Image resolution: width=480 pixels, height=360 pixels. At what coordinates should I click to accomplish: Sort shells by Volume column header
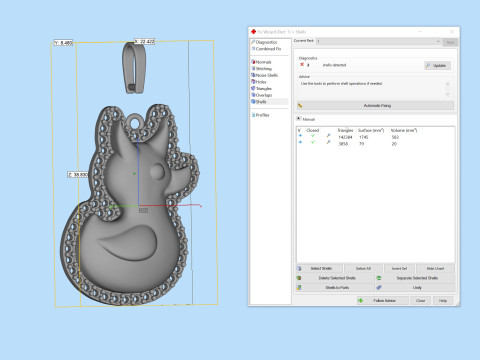click(404, 130)
